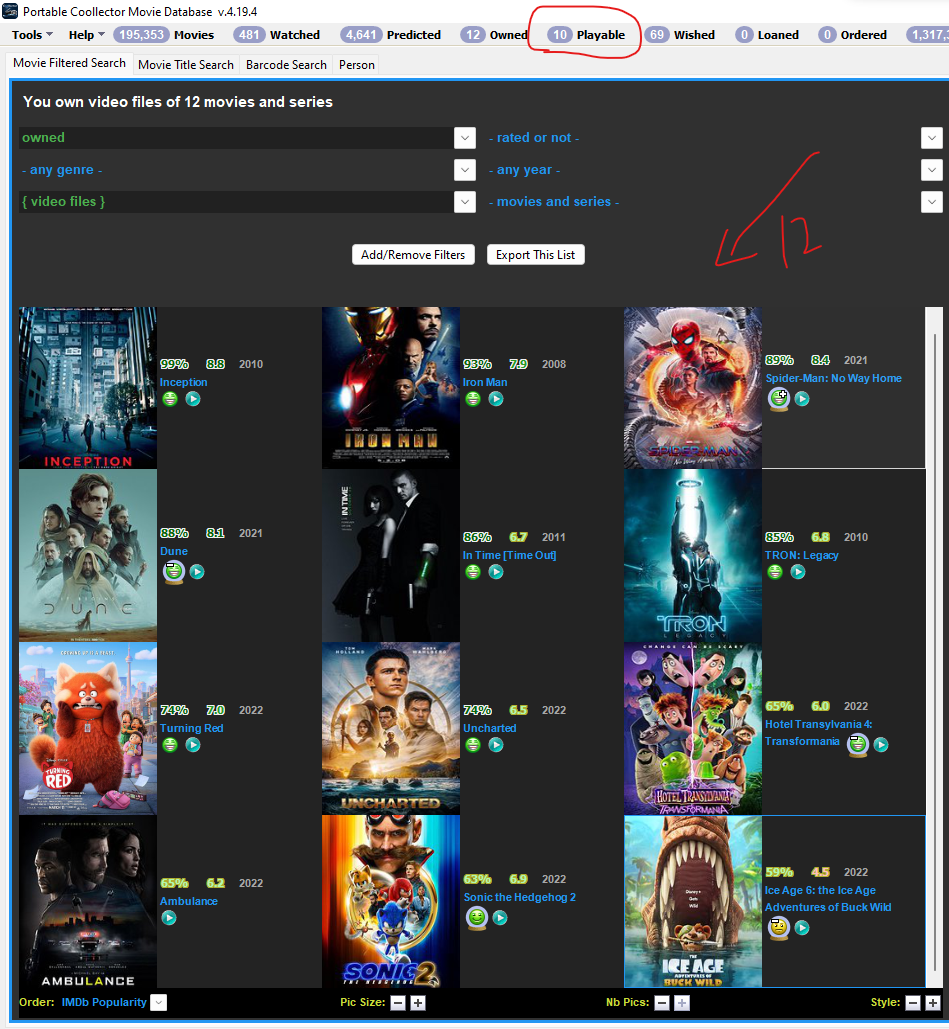Click the rating smiley for Sonic the Hedgehog 2
Viewport: 949px width, 1029px height.
477,917
